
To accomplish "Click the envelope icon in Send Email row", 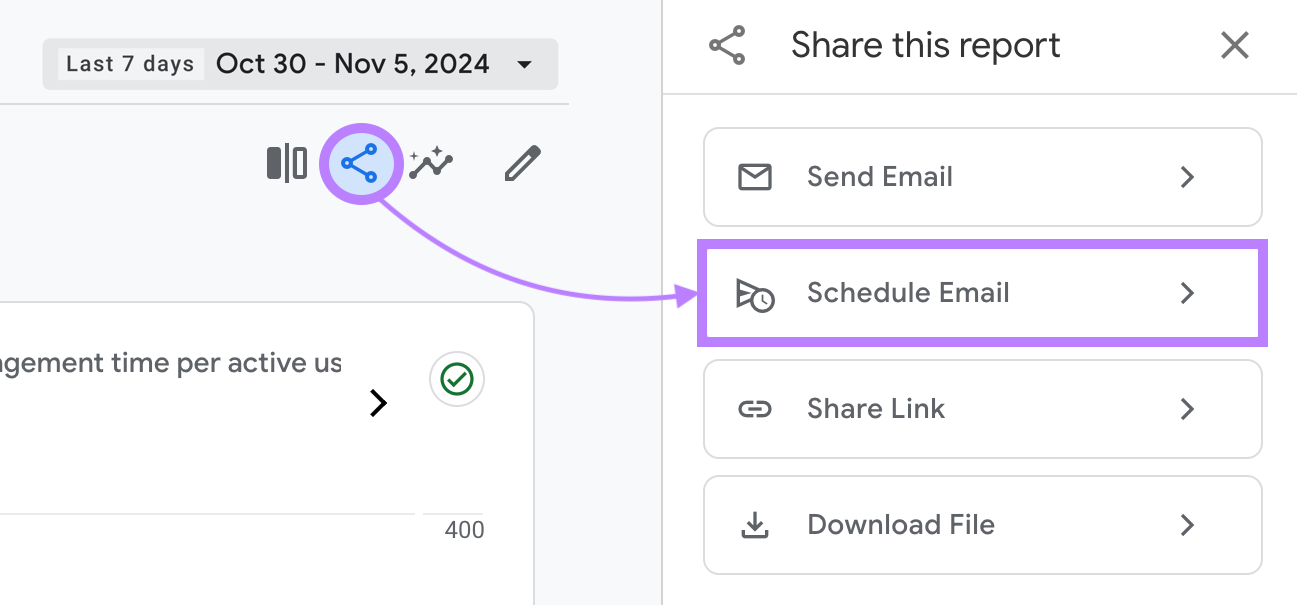I will (756, 177).
